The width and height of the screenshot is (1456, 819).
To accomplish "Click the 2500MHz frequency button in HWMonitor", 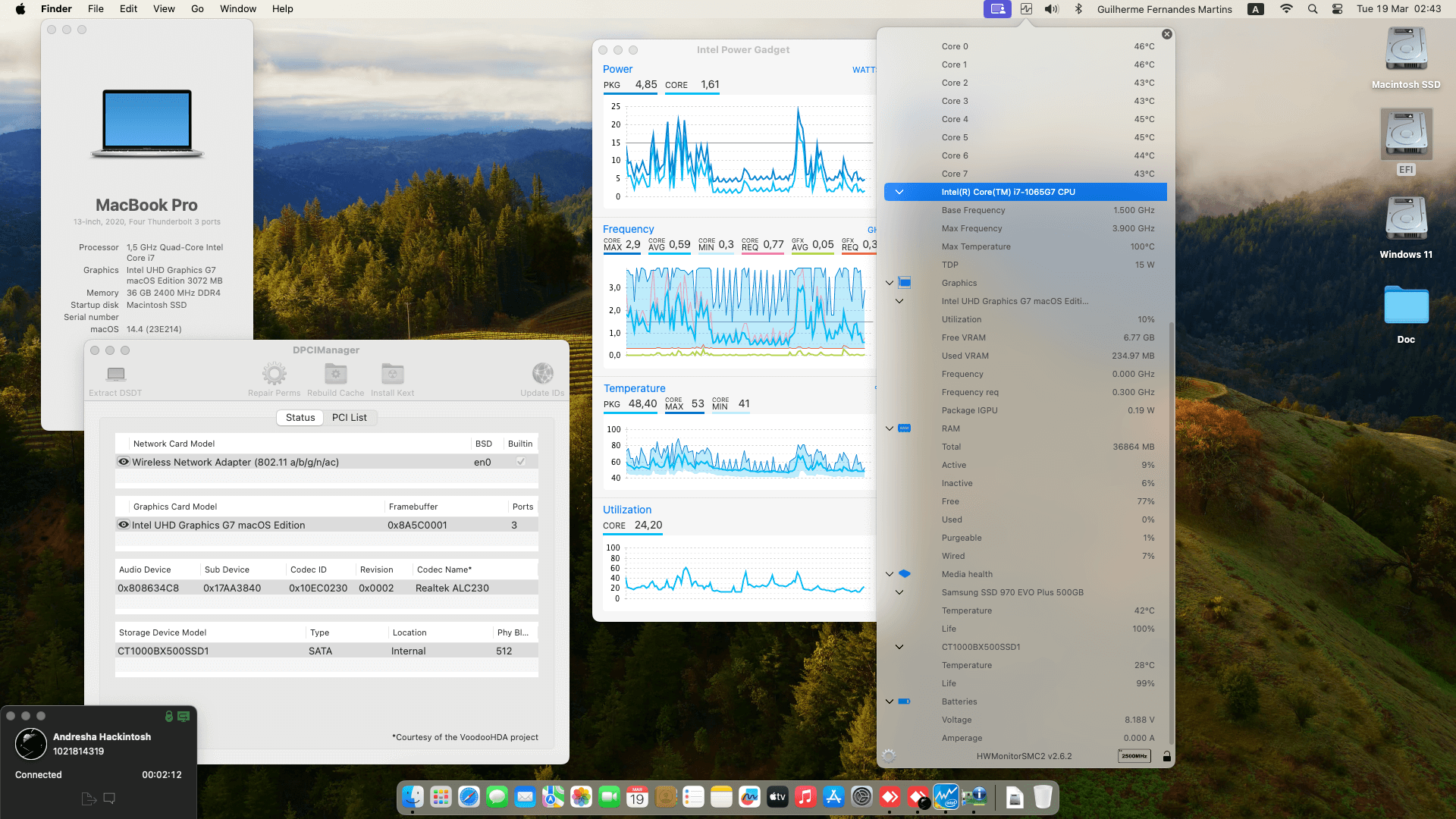I will (1134, 756).
